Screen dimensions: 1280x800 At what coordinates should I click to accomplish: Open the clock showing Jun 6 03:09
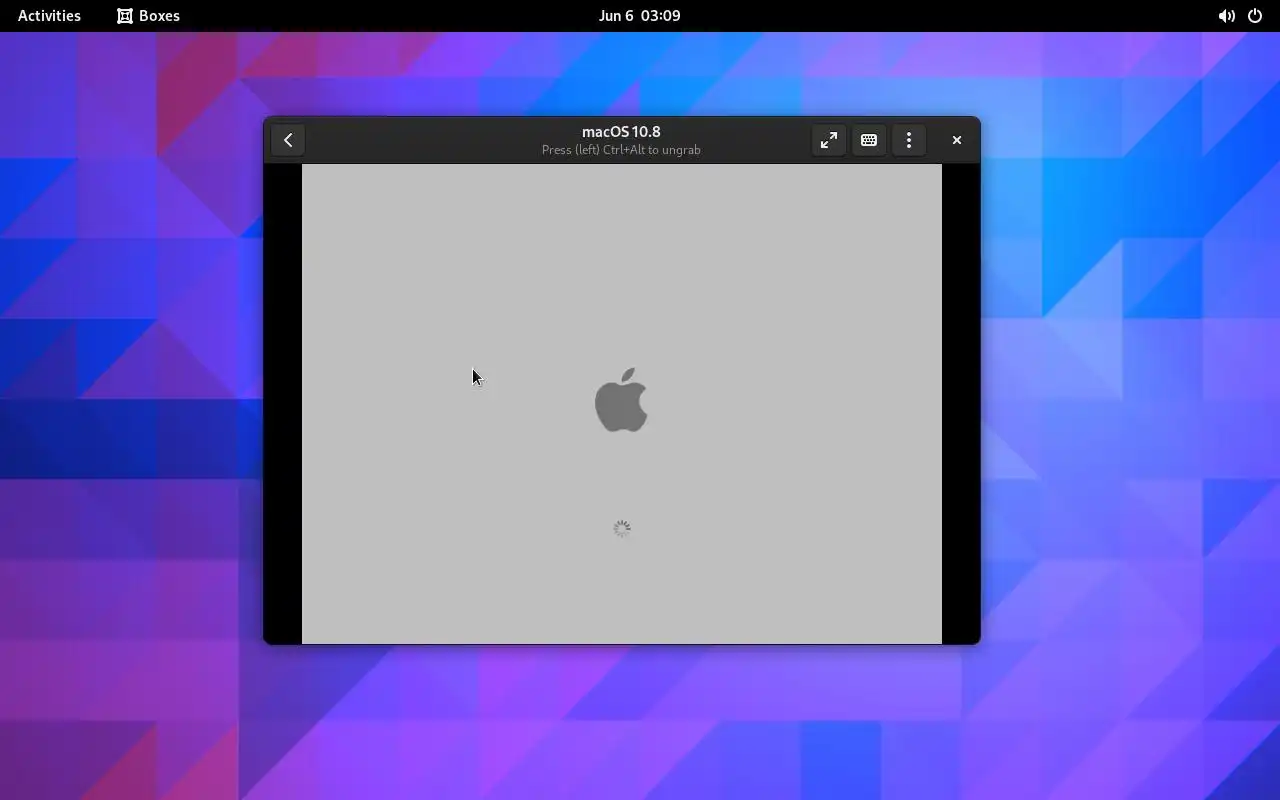coord(640,16)
